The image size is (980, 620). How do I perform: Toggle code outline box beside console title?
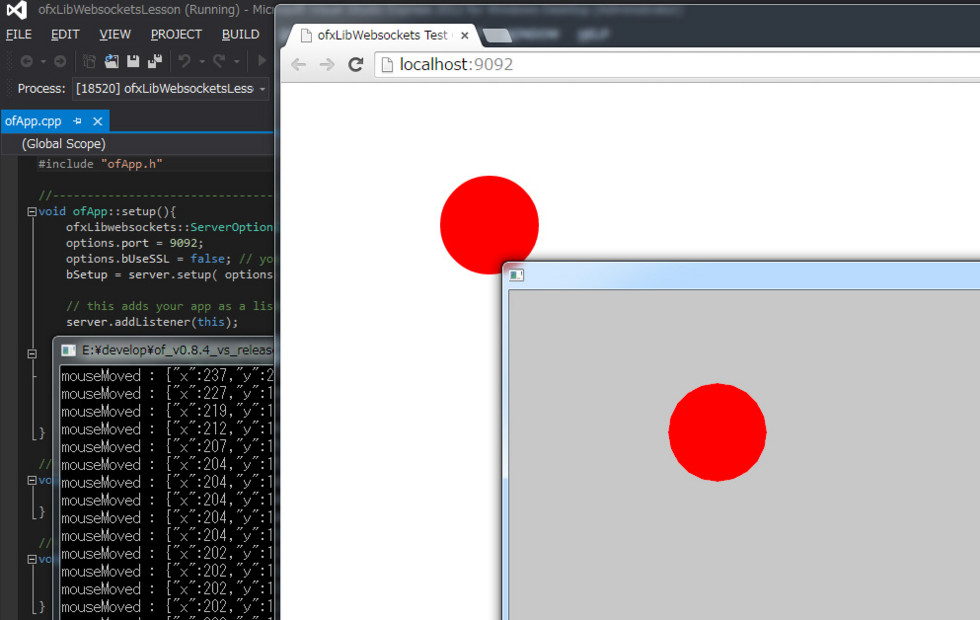[32, 354]
